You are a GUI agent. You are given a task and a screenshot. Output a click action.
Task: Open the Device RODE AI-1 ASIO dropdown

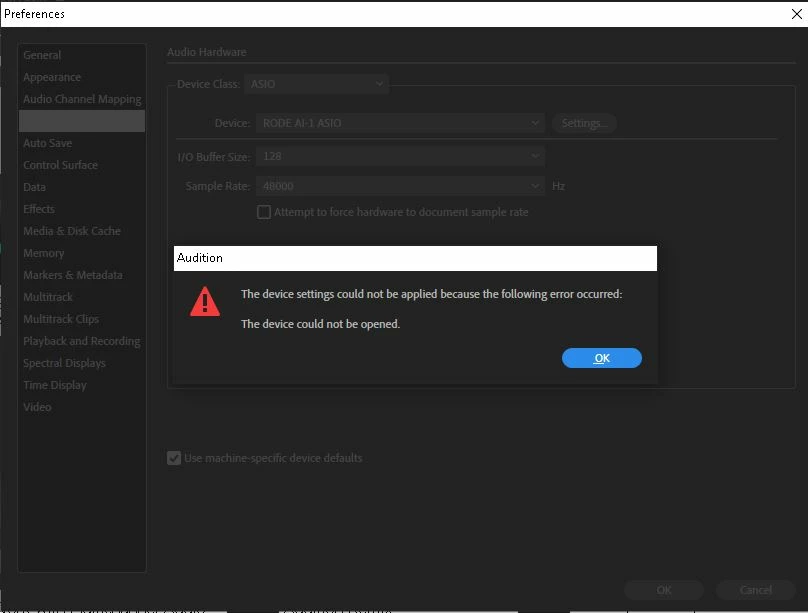(400, 123)
